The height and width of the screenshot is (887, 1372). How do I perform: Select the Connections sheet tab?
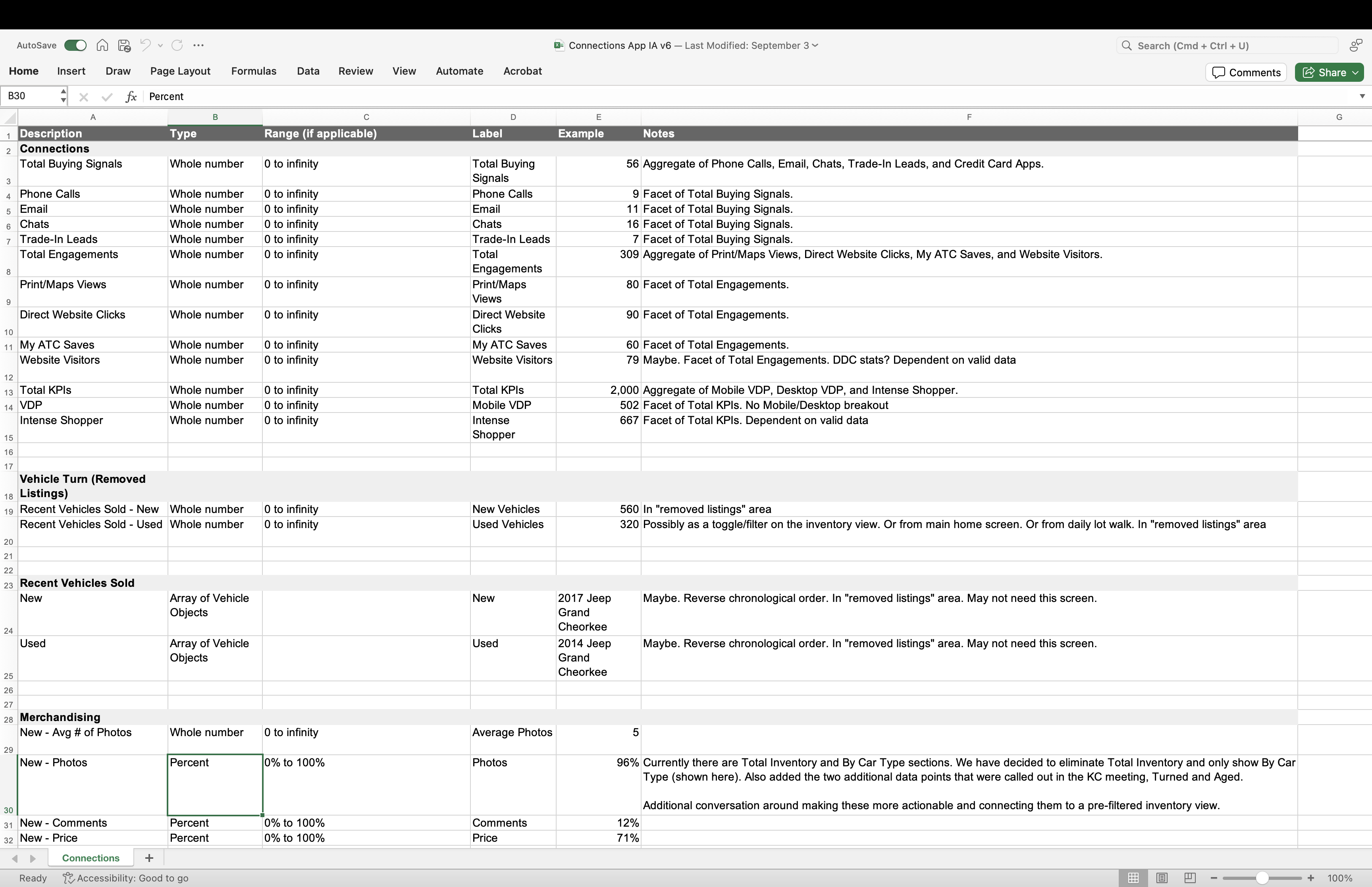click(x=91, y=858)
